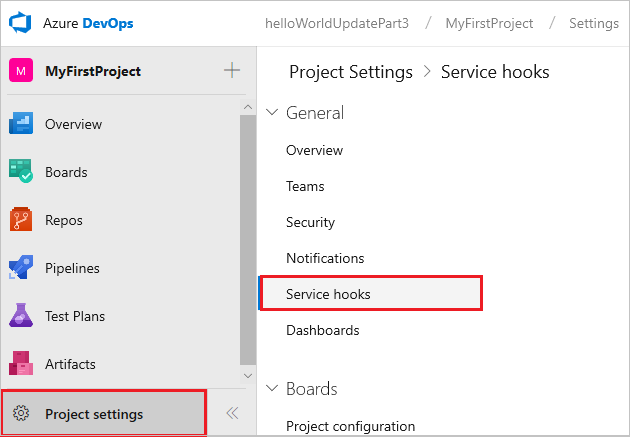Open the Test Plans flask icon
The image size is (630, 437).
coord(22,316)
